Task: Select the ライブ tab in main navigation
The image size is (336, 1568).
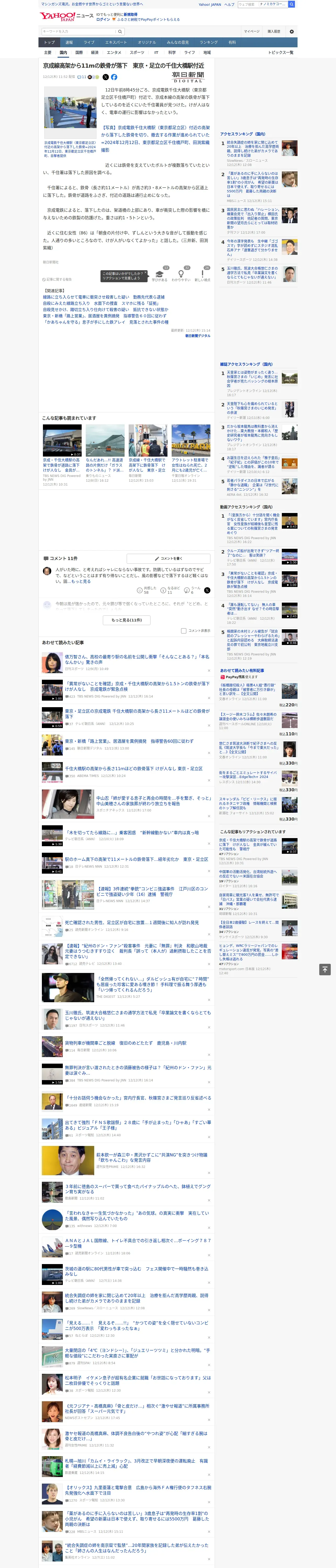Action: (x=89, y=43)
